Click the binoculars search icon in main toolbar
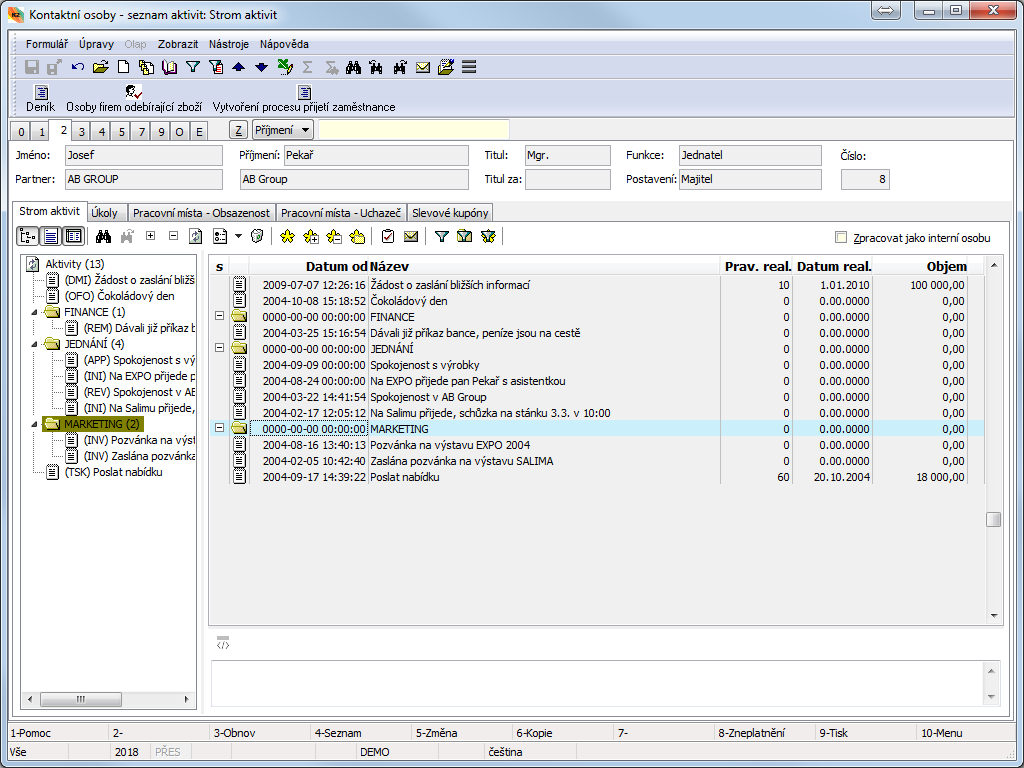The height and width of the screenshot is (768, 1024). 353,67
